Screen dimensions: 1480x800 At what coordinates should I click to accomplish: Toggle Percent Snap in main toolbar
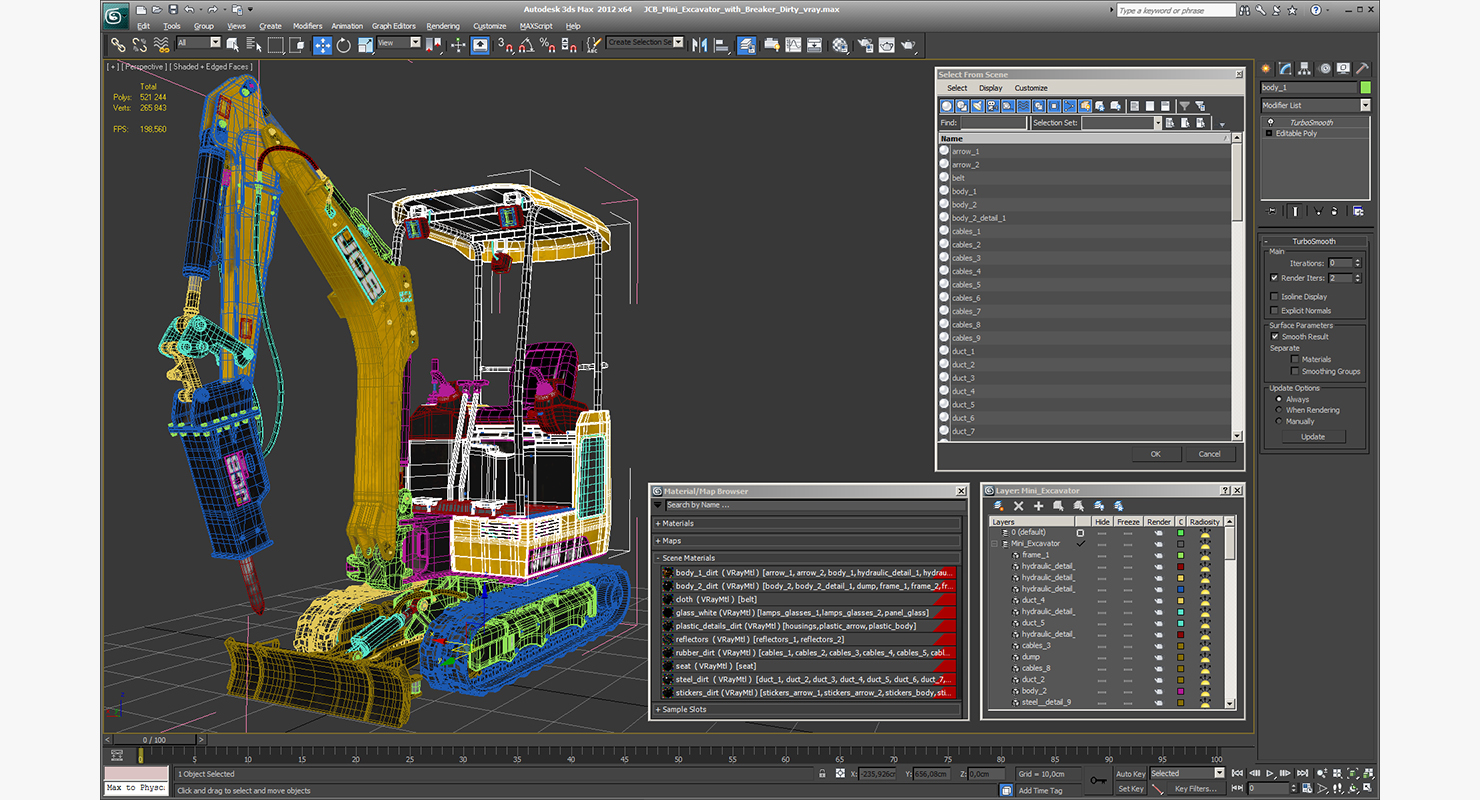tap(547, 45)
